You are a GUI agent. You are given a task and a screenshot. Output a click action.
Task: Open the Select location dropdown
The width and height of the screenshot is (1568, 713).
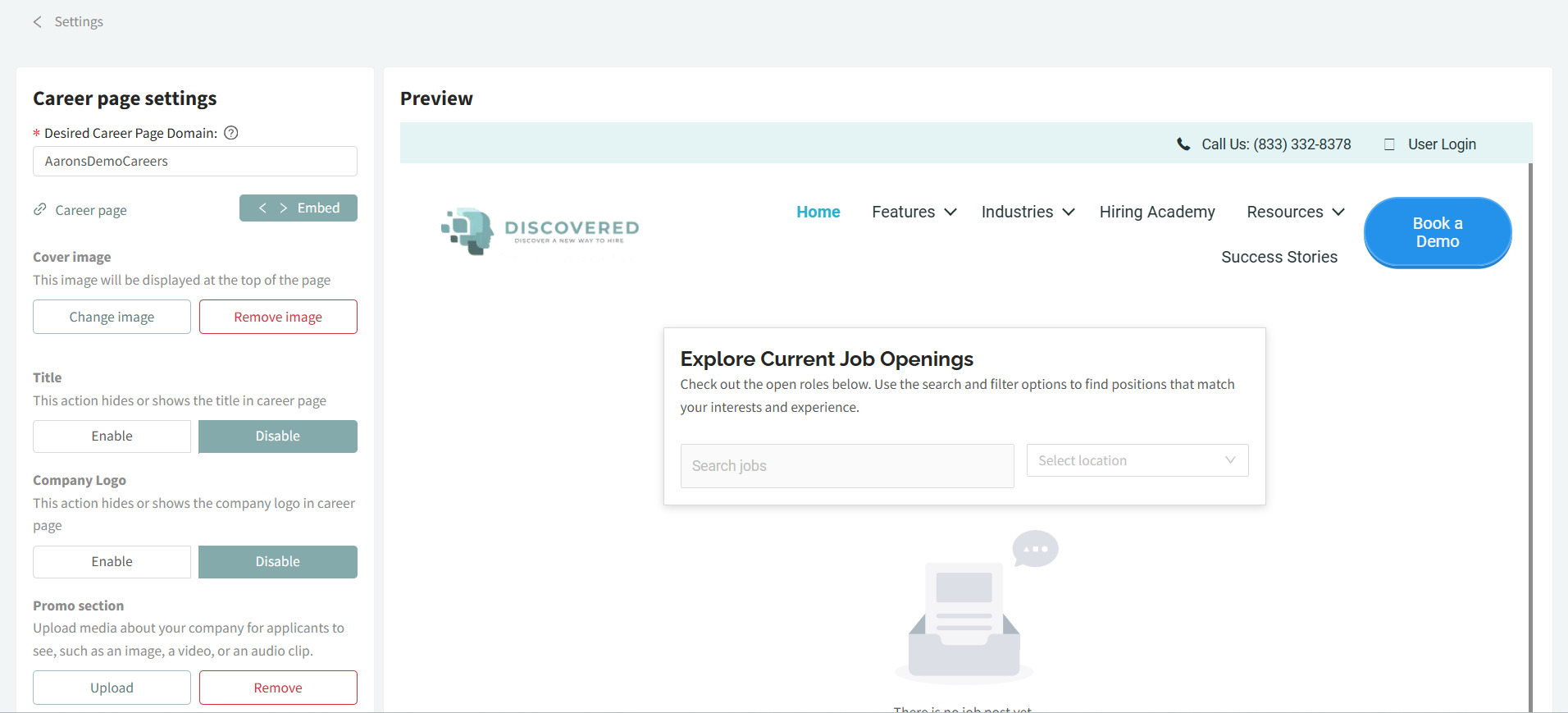[x=1137, y=460]
